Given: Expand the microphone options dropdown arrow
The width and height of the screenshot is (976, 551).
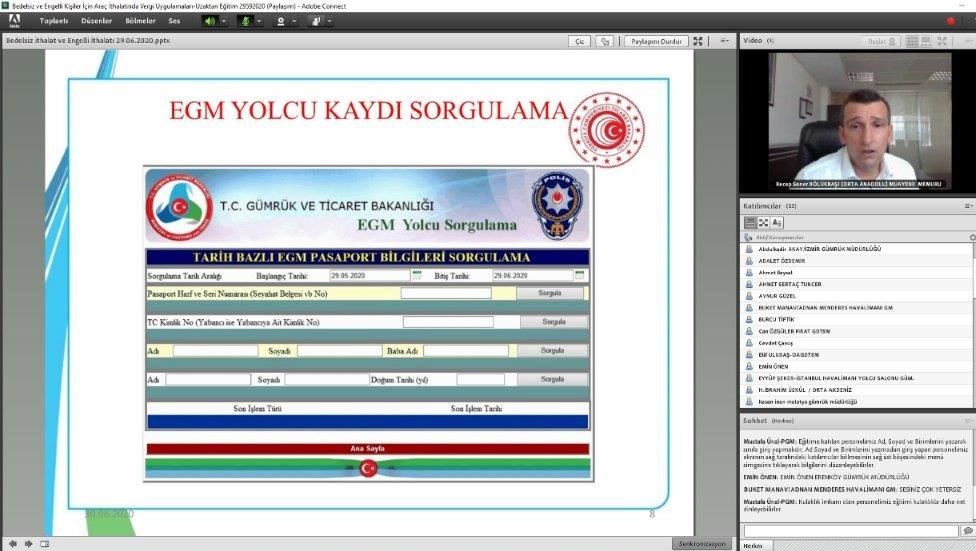Looking at the screenshot, I should point(258,20).
